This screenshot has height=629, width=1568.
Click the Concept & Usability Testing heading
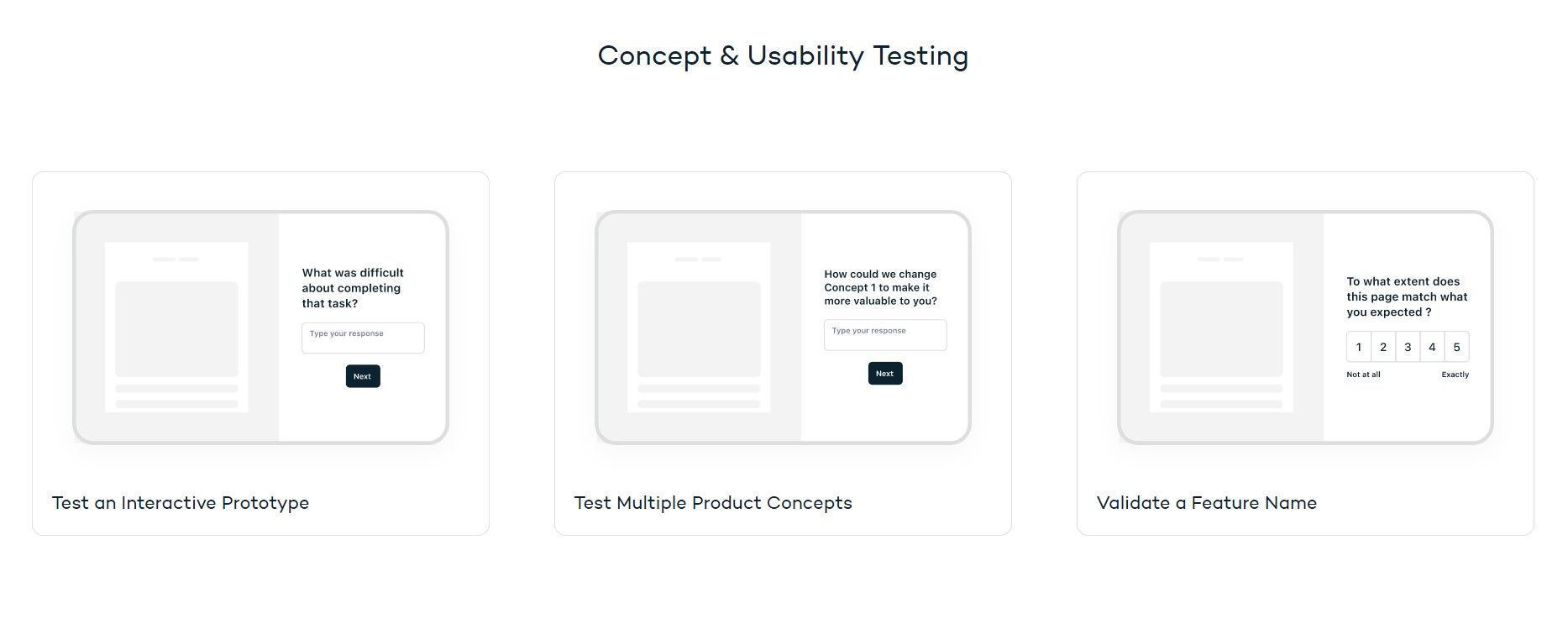click(783, 55)
